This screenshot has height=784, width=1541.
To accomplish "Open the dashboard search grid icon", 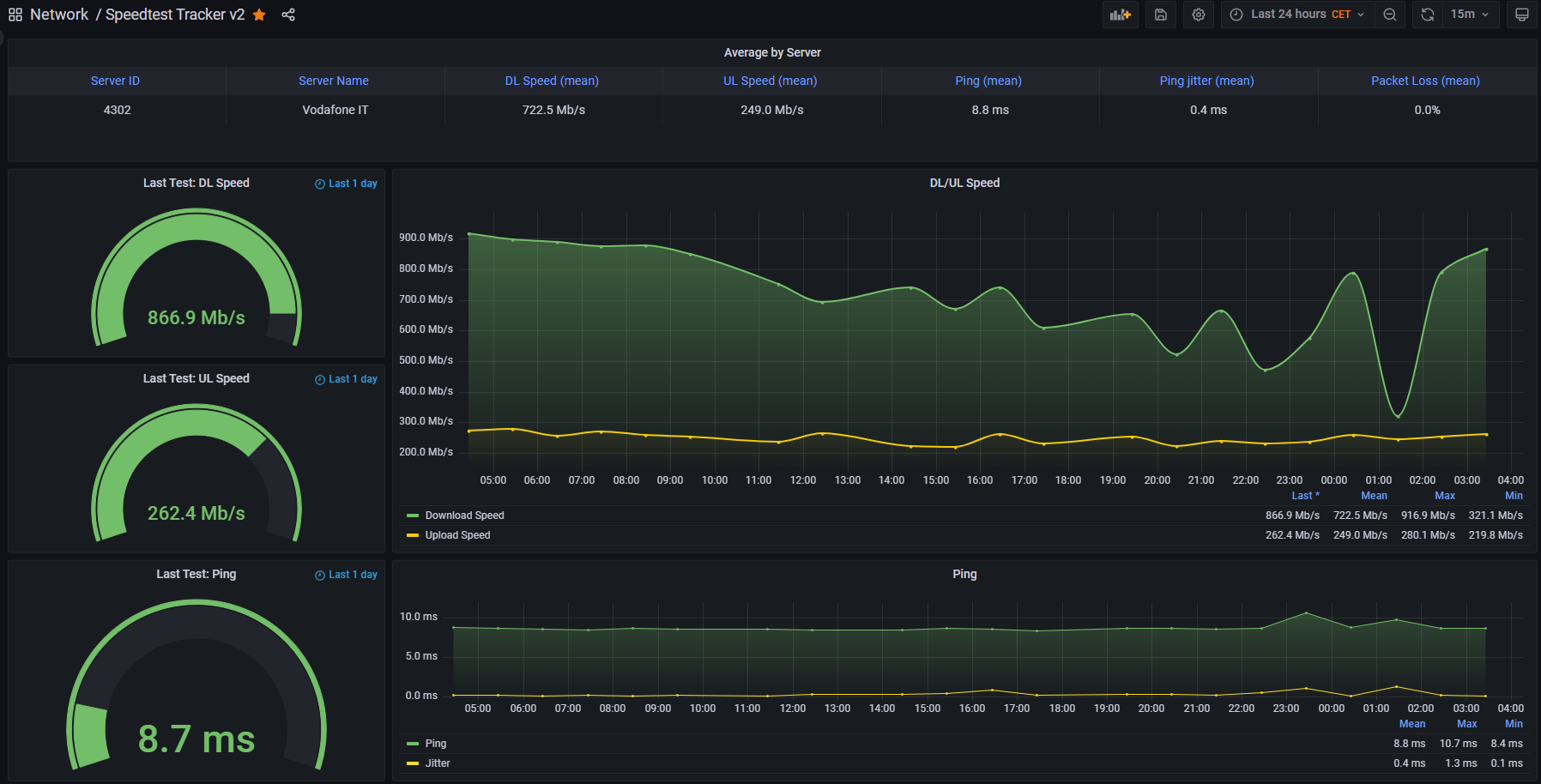I will 15,15.
